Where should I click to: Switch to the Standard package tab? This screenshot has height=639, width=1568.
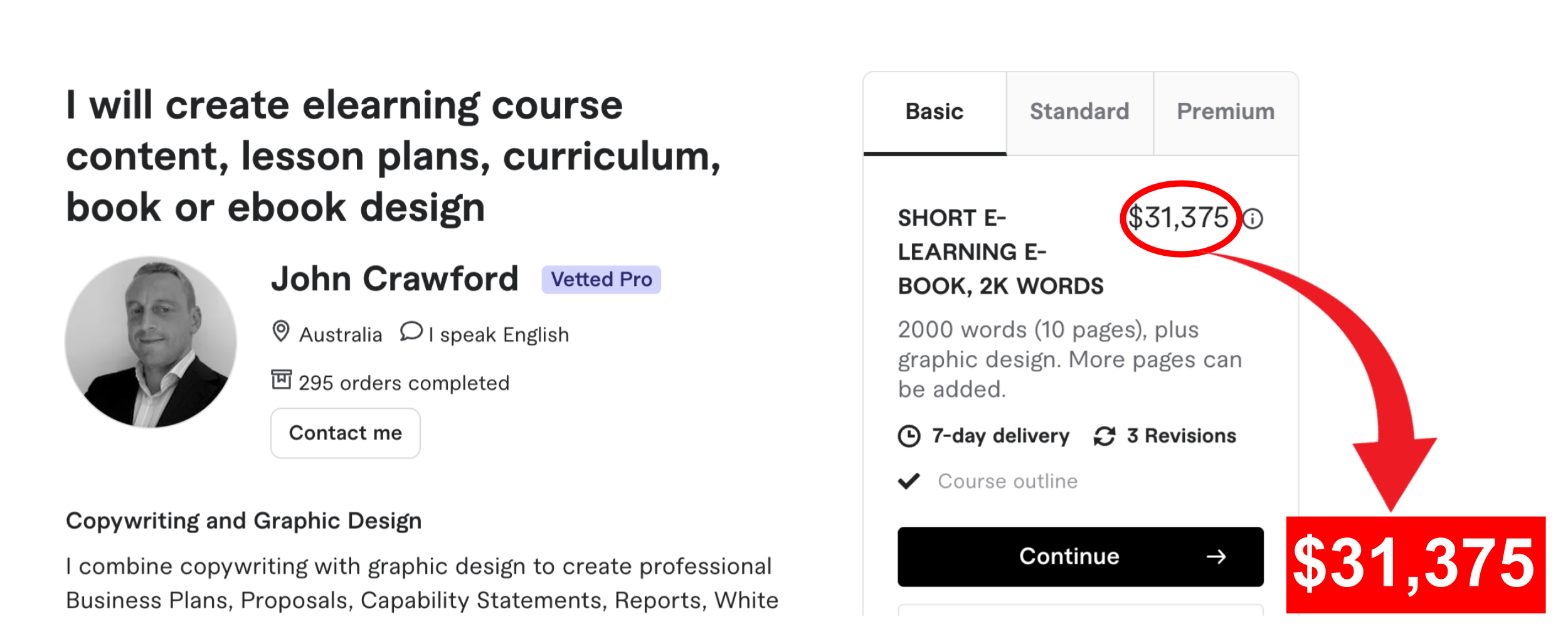[x=1079, y=113]
